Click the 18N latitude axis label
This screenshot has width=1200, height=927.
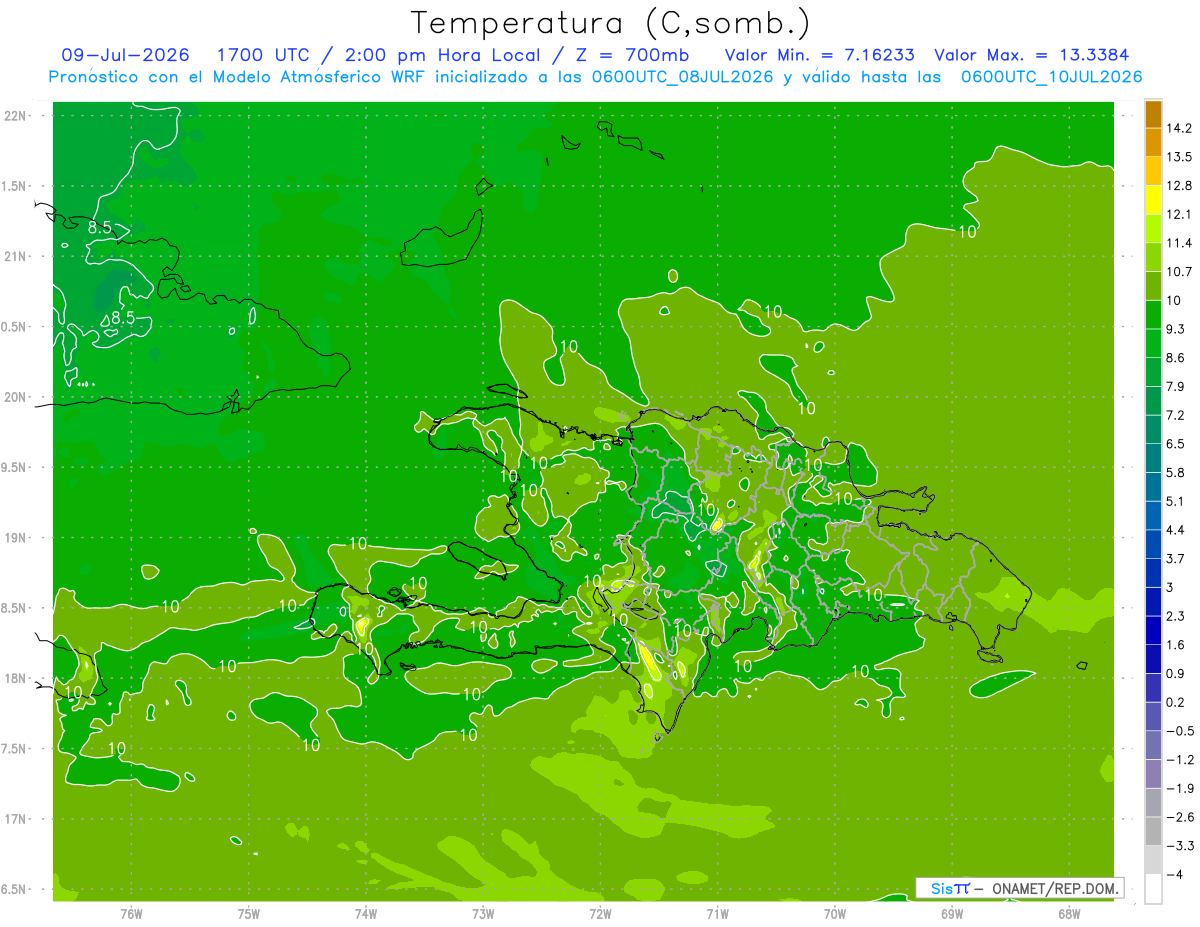click(15, 679)
